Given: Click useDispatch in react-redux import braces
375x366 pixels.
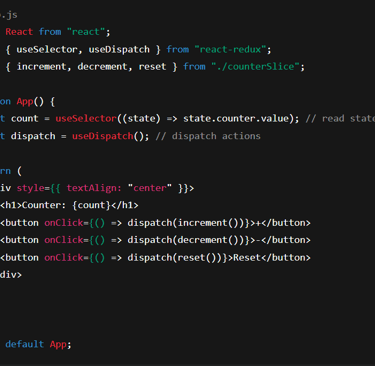Looking at the screenshot, I should click(x=119, y=49).
